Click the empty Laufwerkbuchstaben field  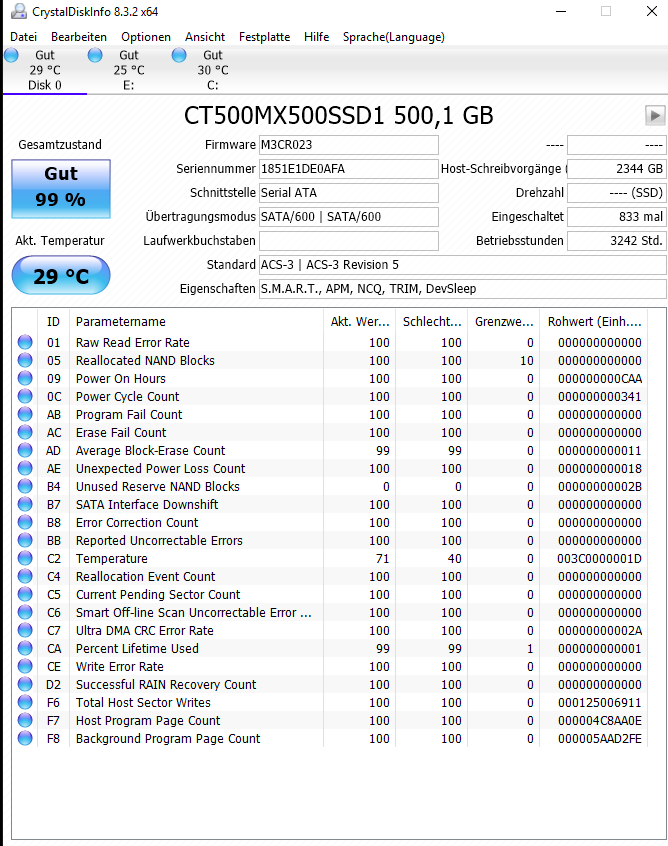[349, 241]
